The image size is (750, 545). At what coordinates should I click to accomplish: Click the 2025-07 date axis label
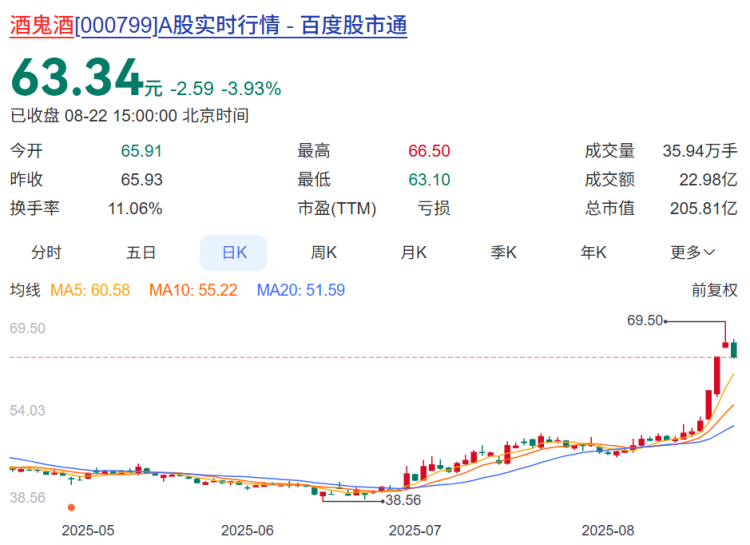tap(415, 530)
